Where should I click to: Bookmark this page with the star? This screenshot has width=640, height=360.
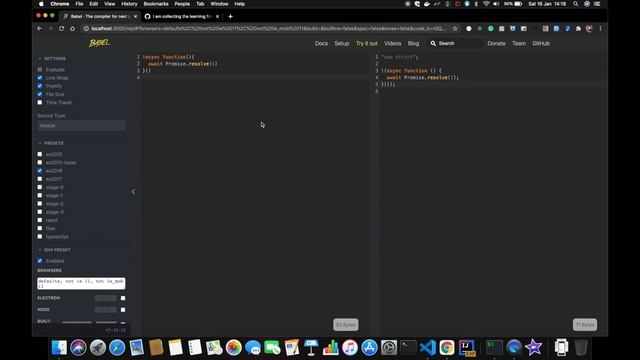[455, 29]
